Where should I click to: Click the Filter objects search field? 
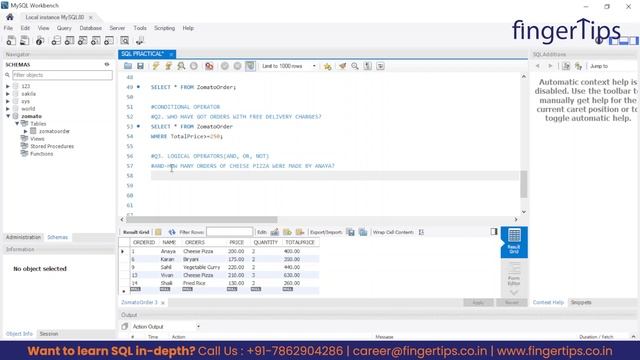pos(62,75)
